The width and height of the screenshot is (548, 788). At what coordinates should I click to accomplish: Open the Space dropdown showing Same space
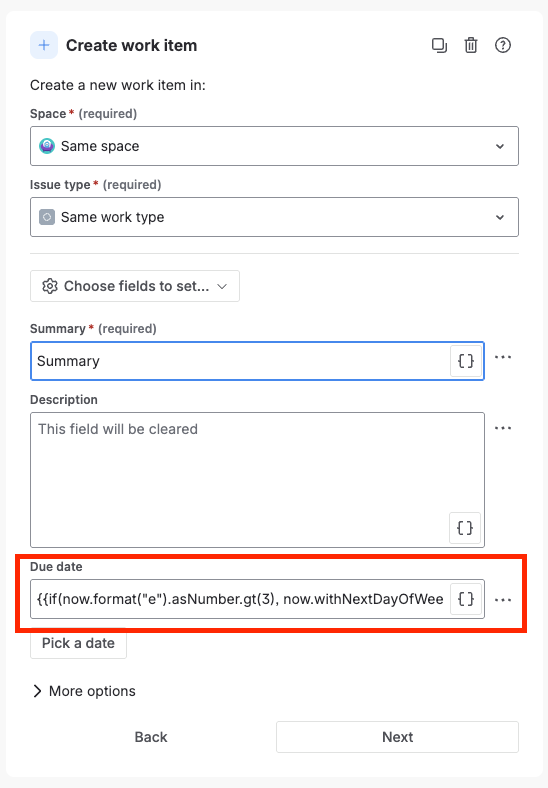pyautogui.click(x=275, y=146)
